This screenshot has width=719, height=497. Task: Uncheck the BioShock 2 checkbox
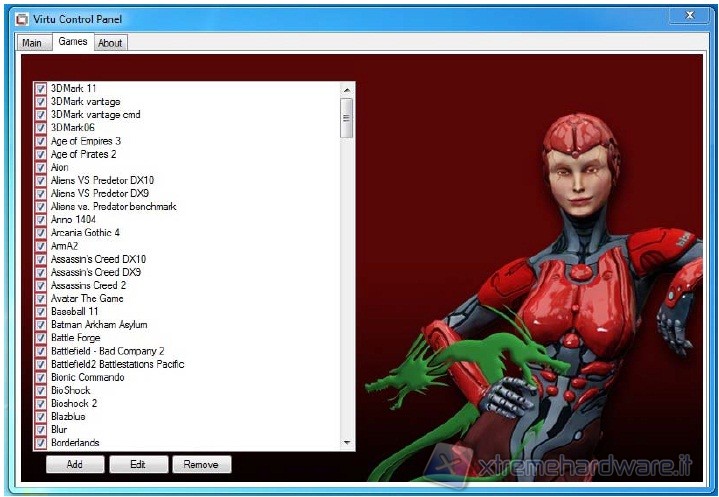tap(41, 404)
